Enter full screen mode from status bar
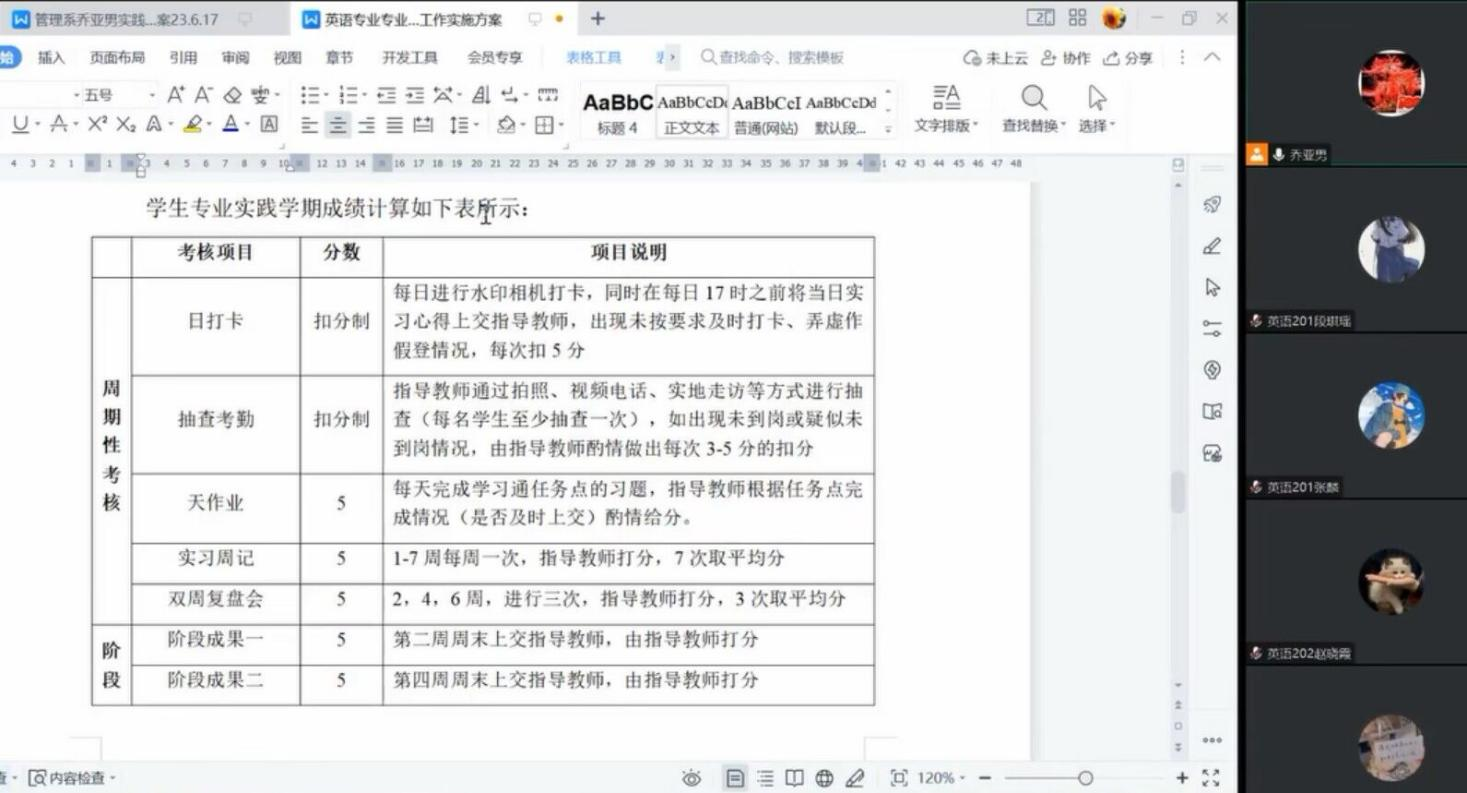This screenshot has width=1467, height=793. [x=1210, y=778]
